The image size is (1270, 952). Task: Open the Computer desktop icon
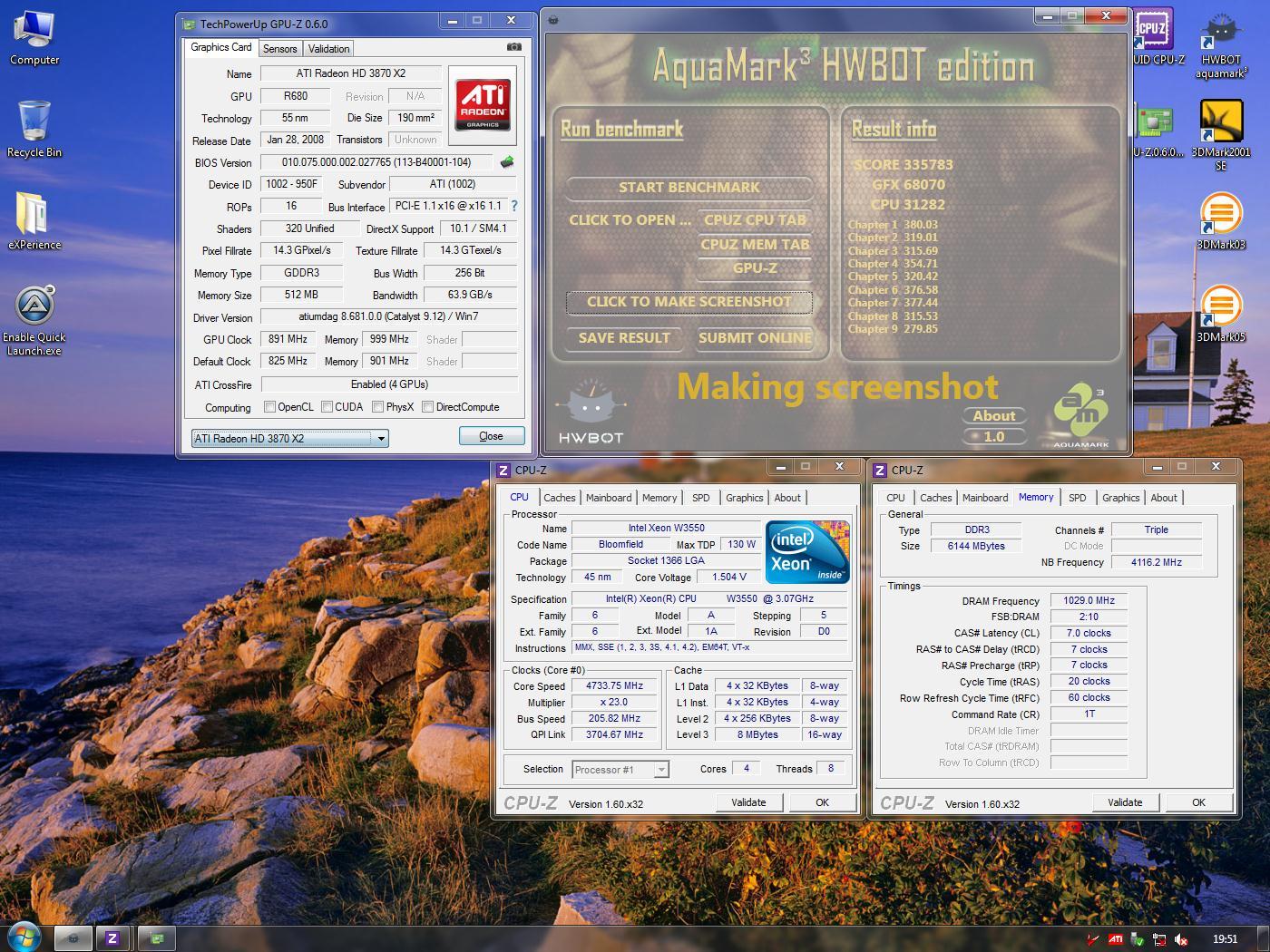pyautogui.click(x=34, y=38)
